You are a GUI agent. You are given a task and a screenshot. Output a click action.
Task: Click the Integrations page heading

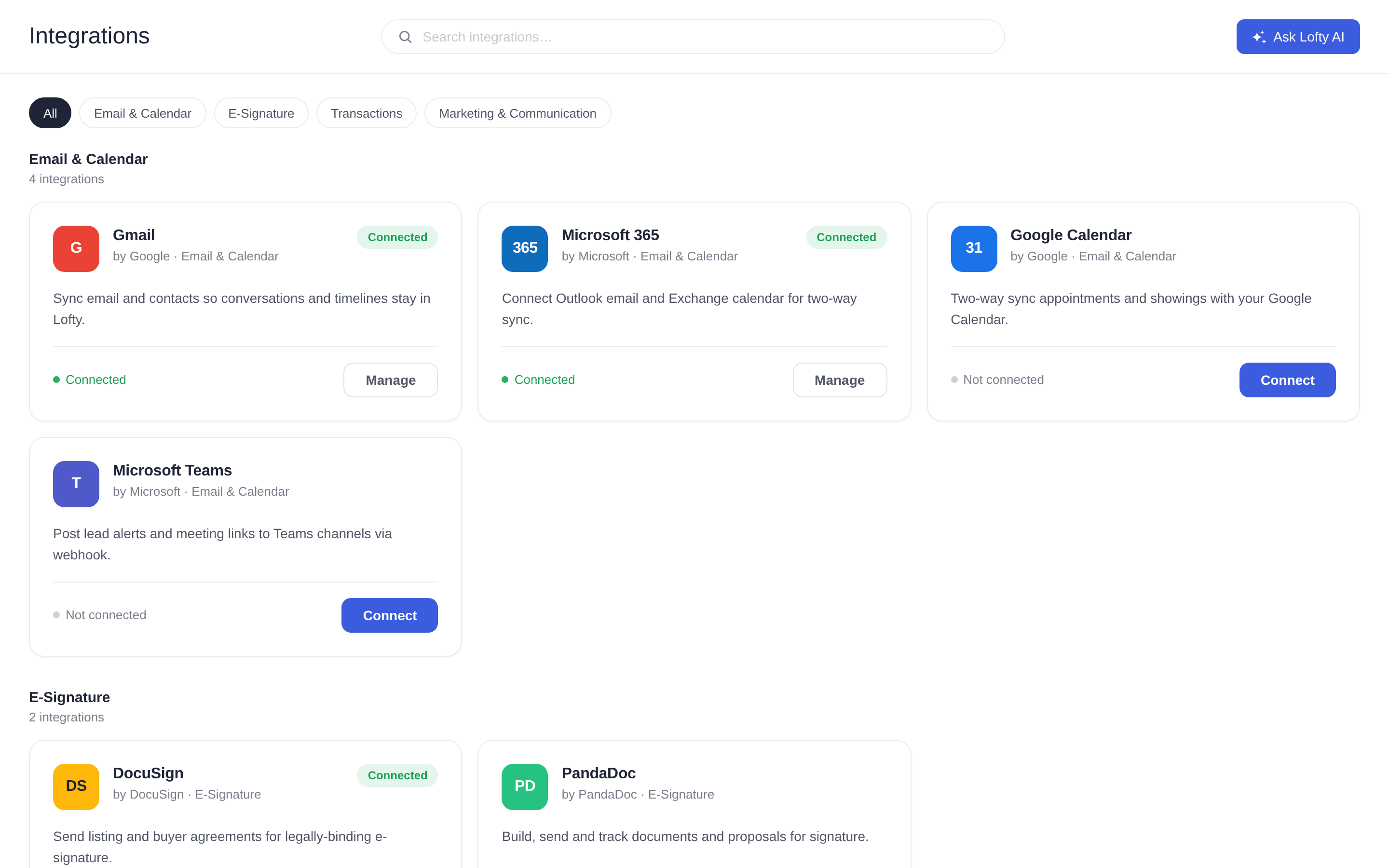tap(89, 36)
